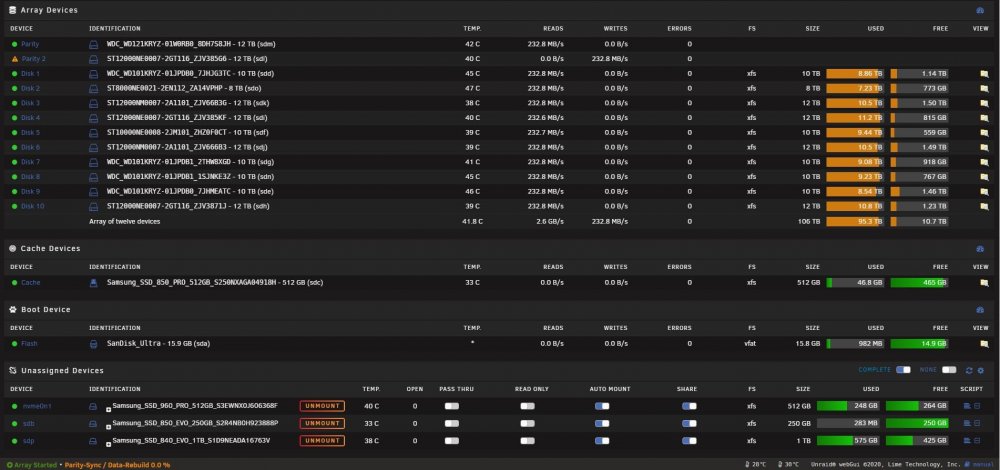Click the Cache Devices panel header icon at right
The height and width of the screenshot is (470, 1000).
(x=980, y=249)
